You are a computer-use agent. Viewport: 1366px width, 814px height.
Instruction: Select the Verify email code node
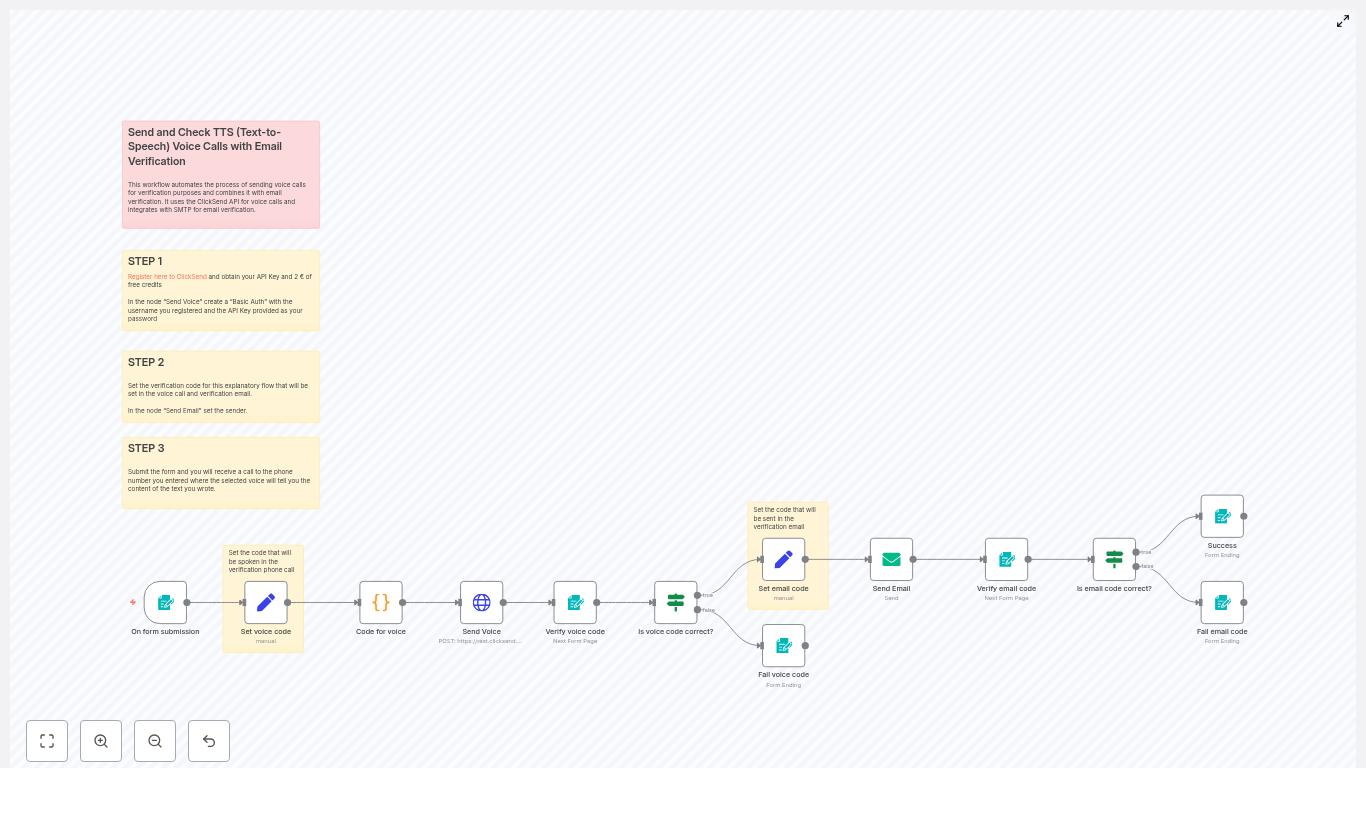click(x=1006, y=559)
